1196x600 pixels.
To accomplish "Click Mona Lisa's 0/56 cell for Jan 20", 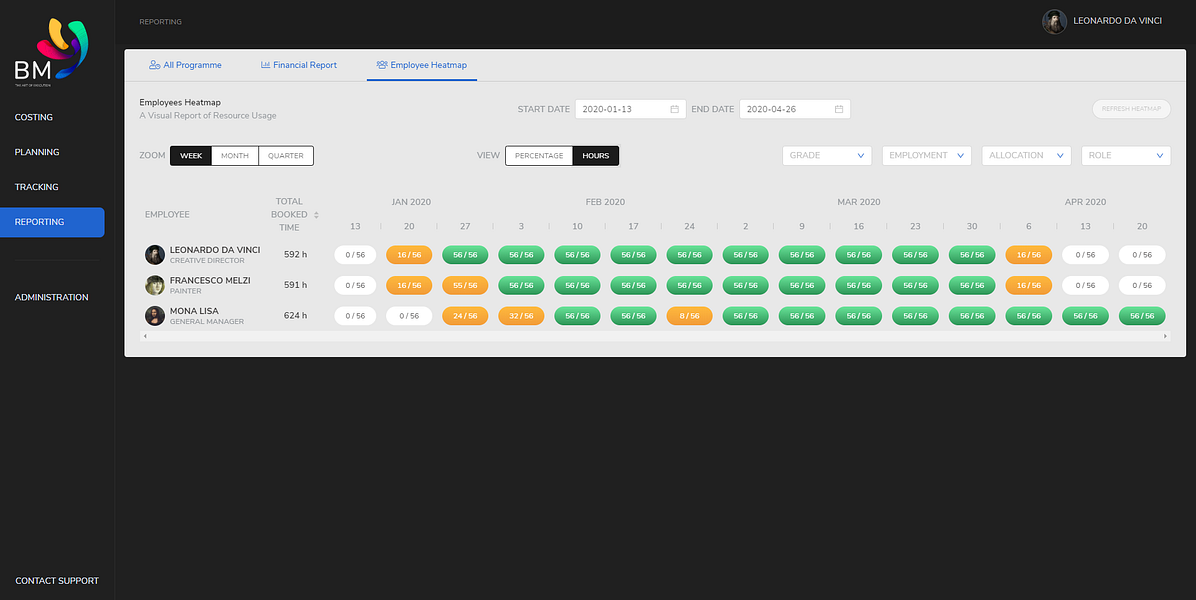I will (409, 316).
